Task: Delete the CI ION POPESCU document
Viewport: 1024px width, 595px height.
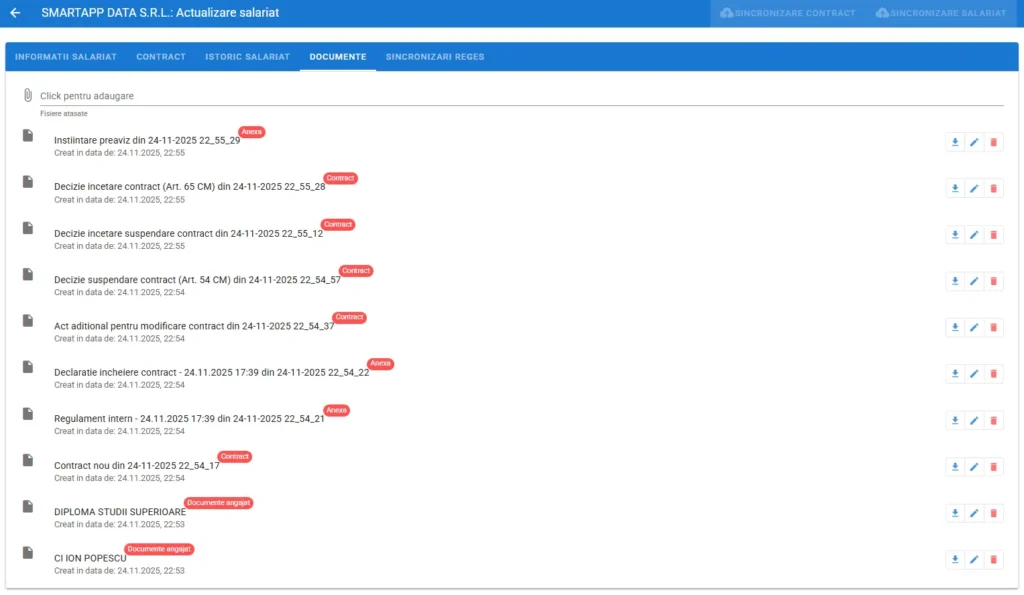Action: pyautogui.click(x=993, y=560)
